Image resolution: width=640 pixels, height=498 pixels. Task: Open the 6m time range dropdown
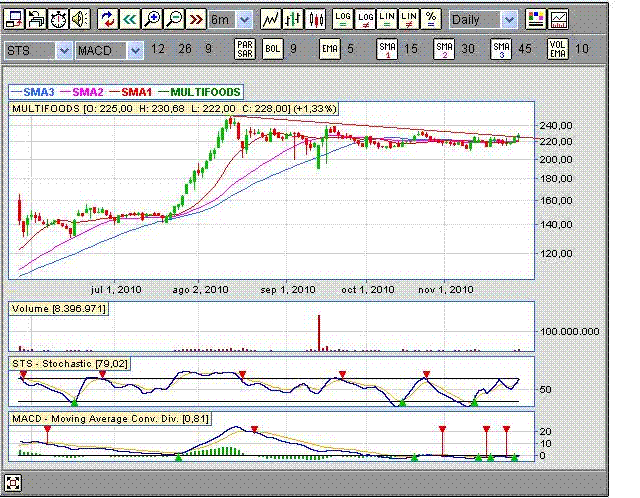pyautogui.click(x=245, y=19)
